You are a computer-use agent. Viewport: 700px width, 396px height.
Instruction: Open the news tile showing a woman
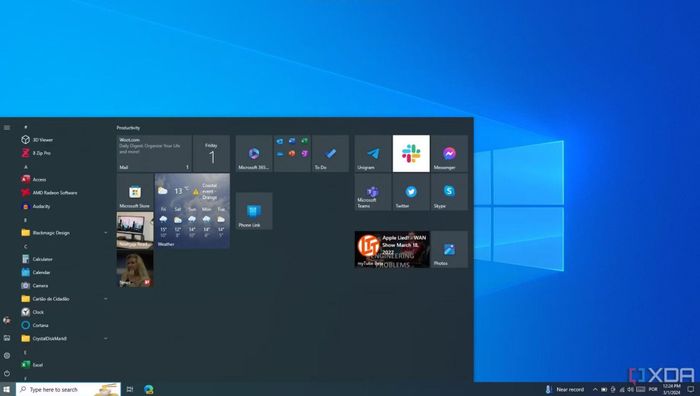point(135,268)
